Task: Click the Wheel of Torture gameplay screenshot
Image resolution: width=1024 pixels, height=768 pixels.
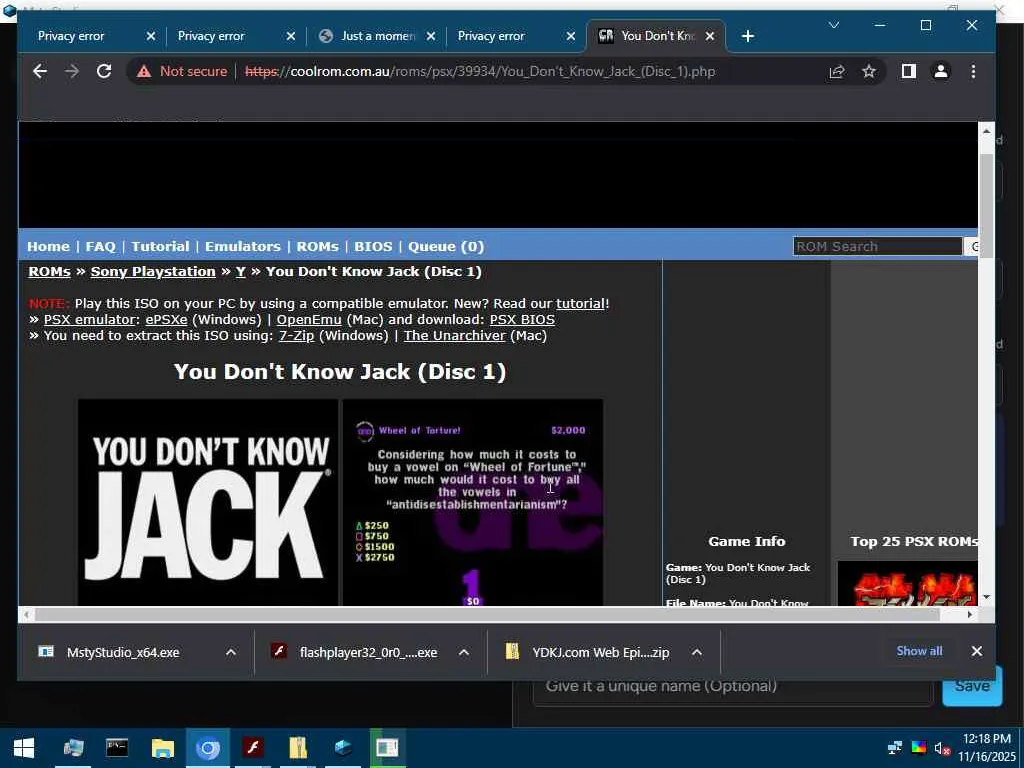Action: point(473,502)
